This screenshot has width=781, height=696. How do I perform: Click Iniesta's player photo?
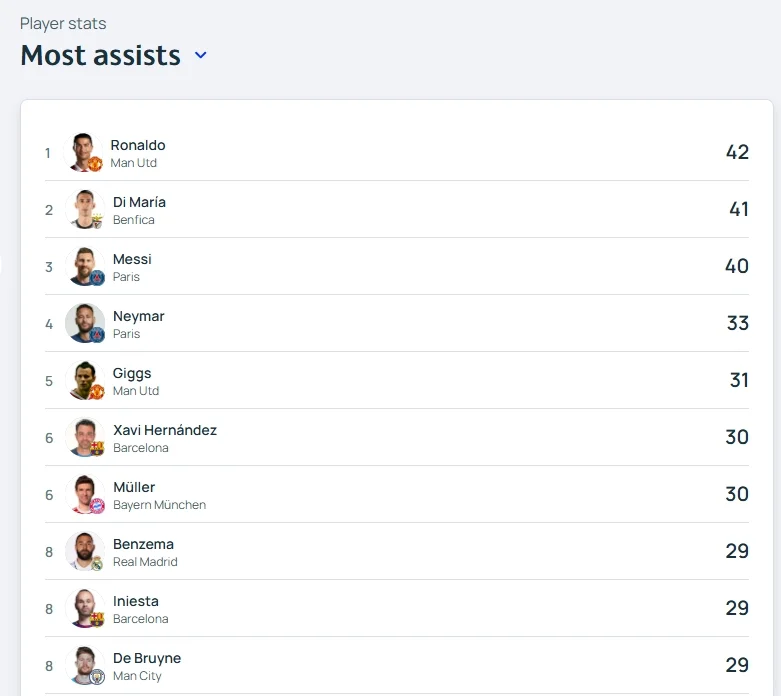click(85, 608)
